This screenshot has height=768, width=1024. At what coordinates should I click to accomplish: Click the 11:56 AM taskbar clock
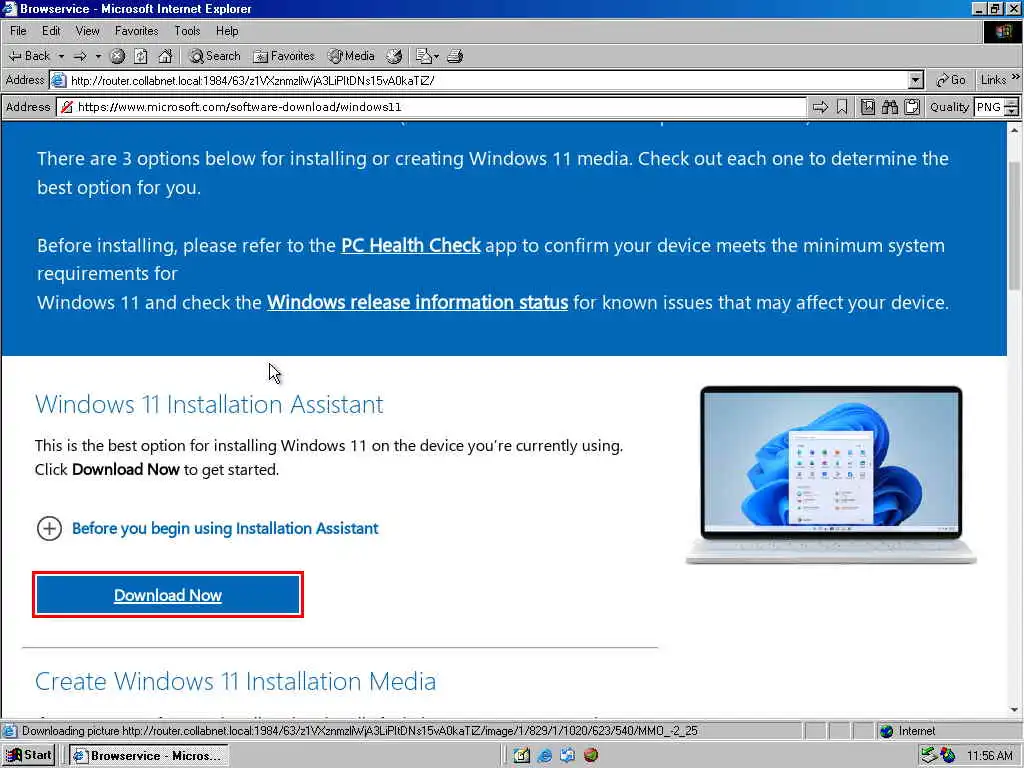pyautogui.click(x=989, y=756)
